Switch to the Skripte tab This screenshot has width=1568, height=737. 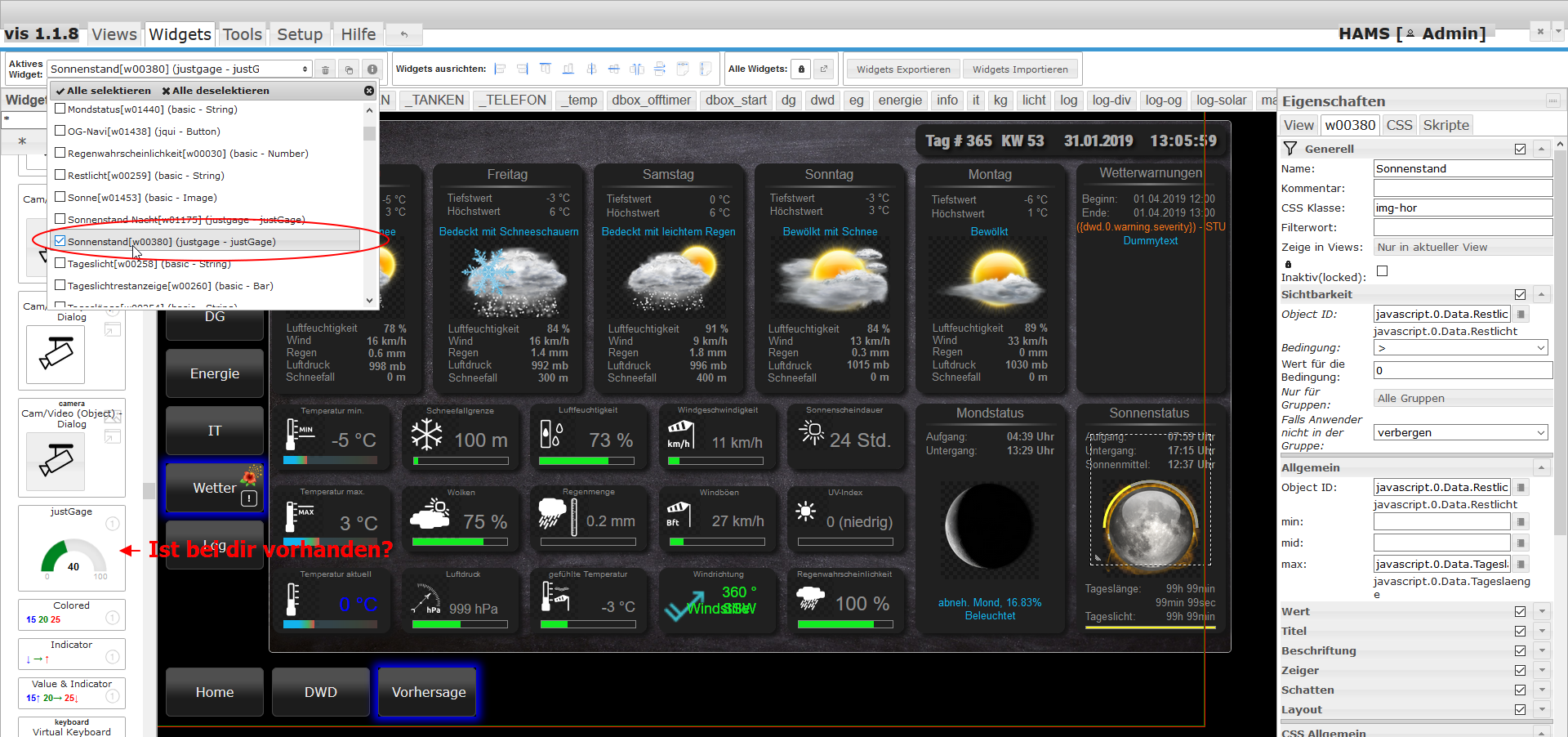pos(1446,125)
